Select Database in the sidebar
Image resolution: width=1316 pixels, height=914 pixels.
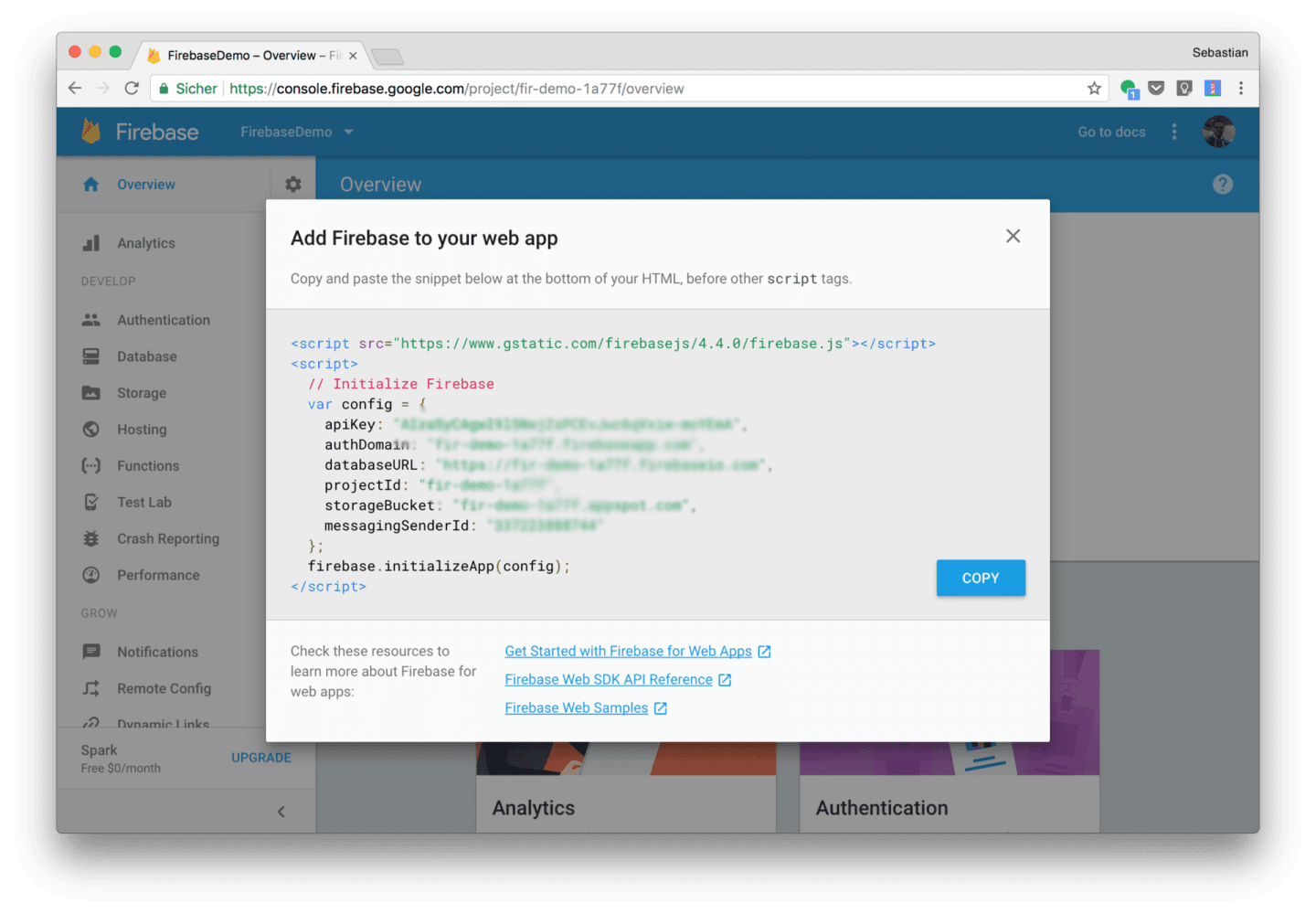147,356
